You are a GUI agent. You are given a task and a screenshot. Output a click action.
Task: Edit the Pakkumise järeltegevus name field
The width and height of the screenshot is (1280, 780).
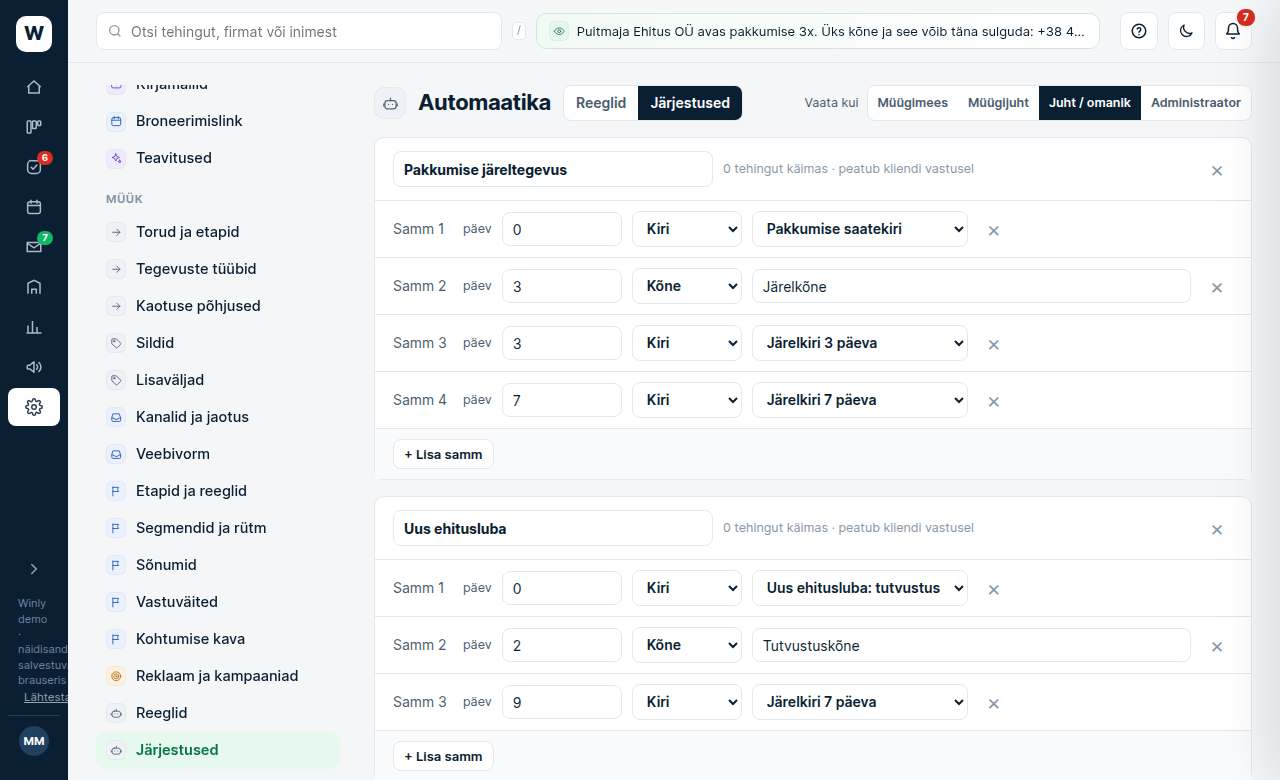pyautogui.click(x=553, y=170)
